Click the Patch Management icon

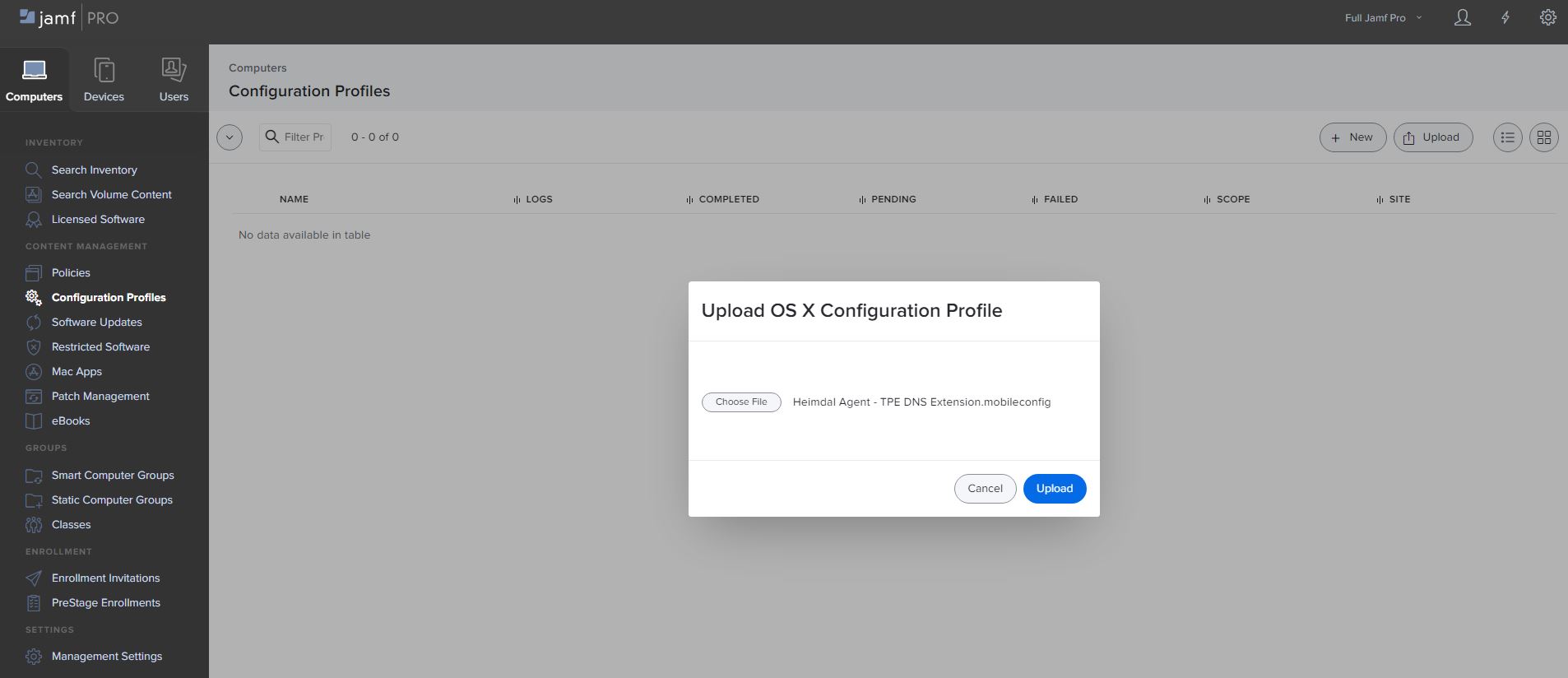tap(34, 396)
